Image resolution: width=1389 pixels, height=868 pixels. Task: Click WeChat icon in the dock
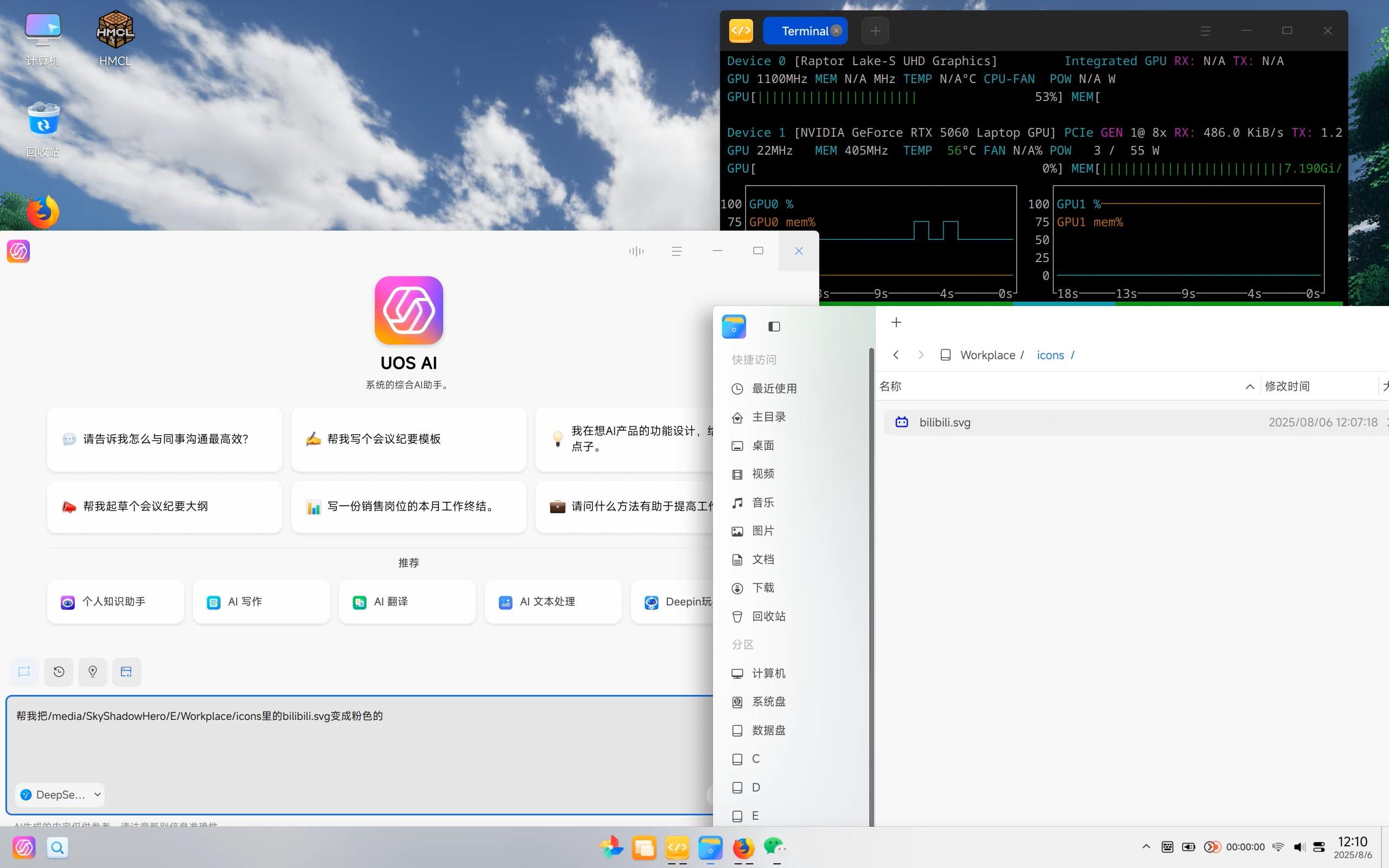click(x=776, y=847)
